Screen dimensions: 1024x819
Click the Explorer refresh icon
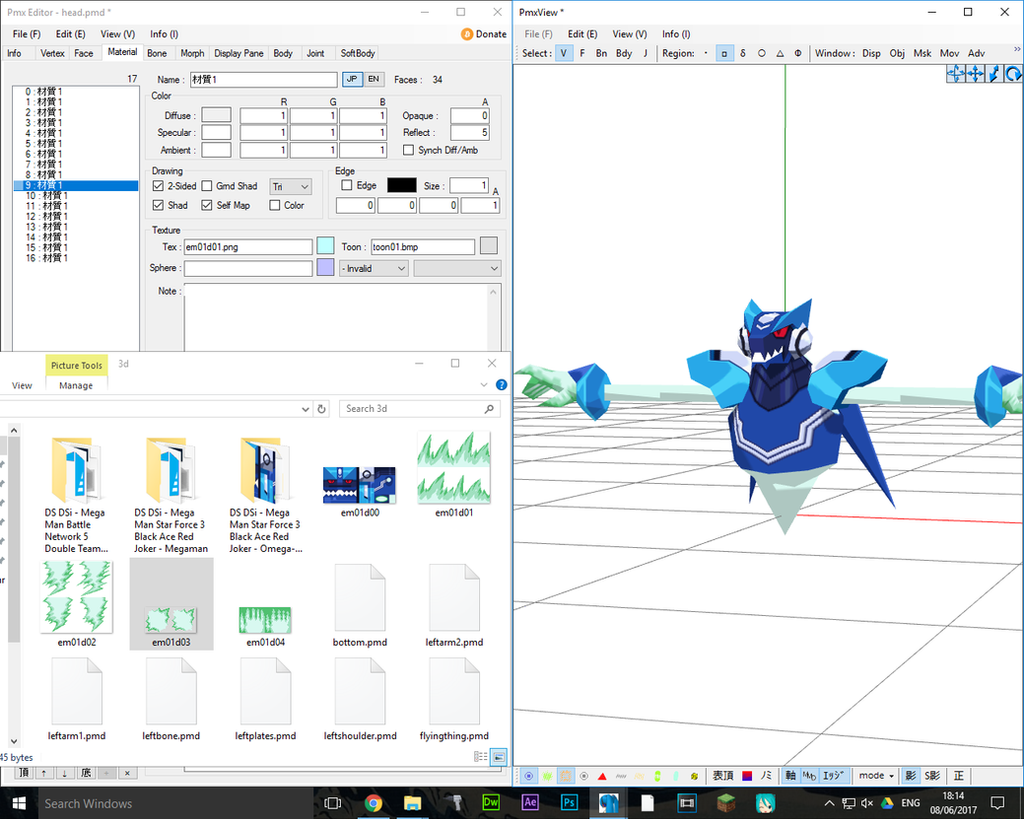point(321,409)
